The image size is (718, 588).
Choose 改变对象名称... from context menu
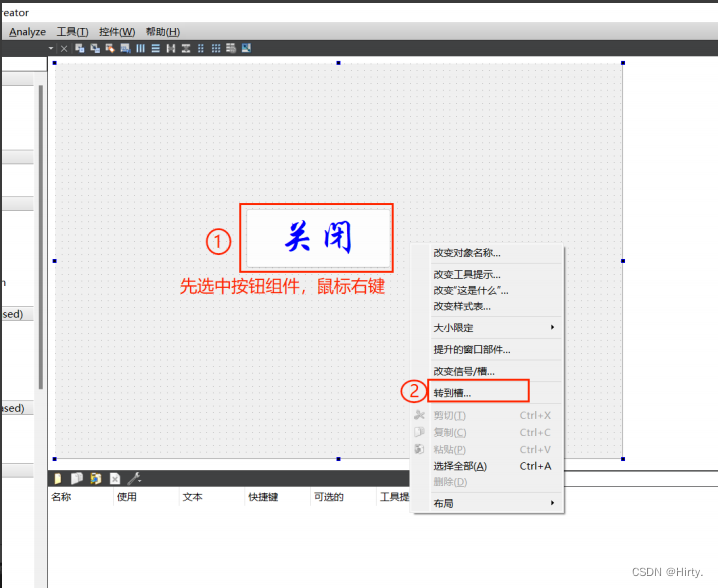pos(488,253)
